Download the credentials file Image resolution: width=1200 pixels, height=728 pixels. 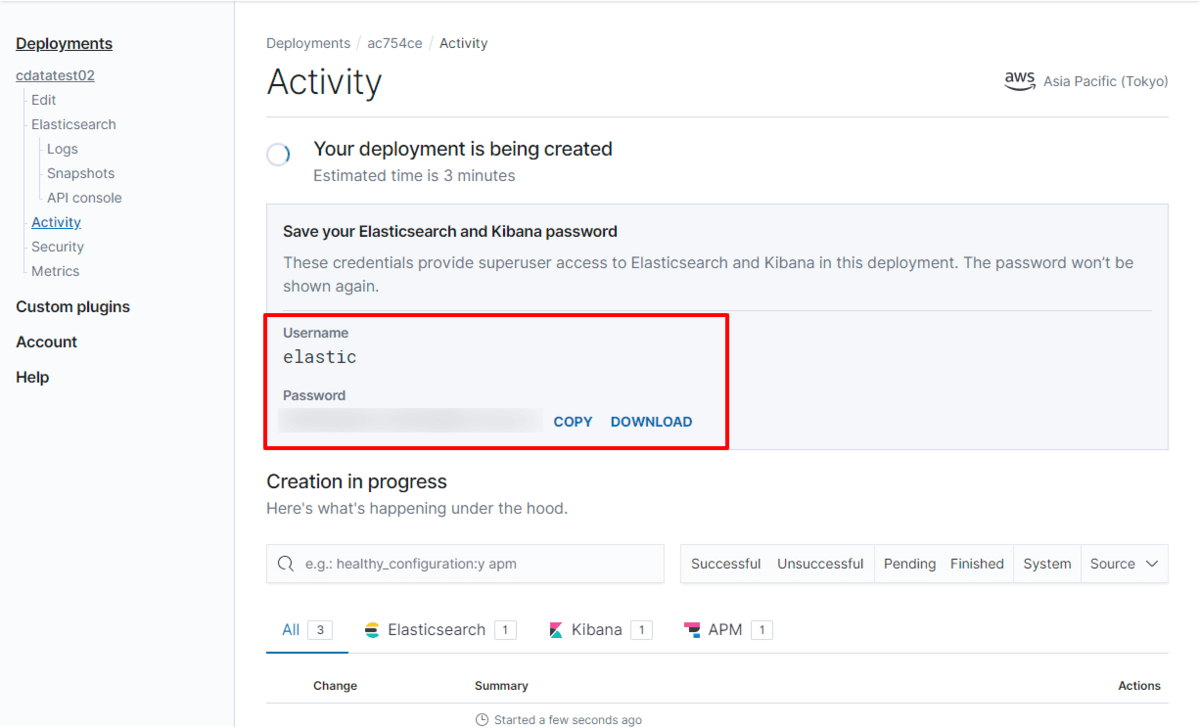point(651,422)
